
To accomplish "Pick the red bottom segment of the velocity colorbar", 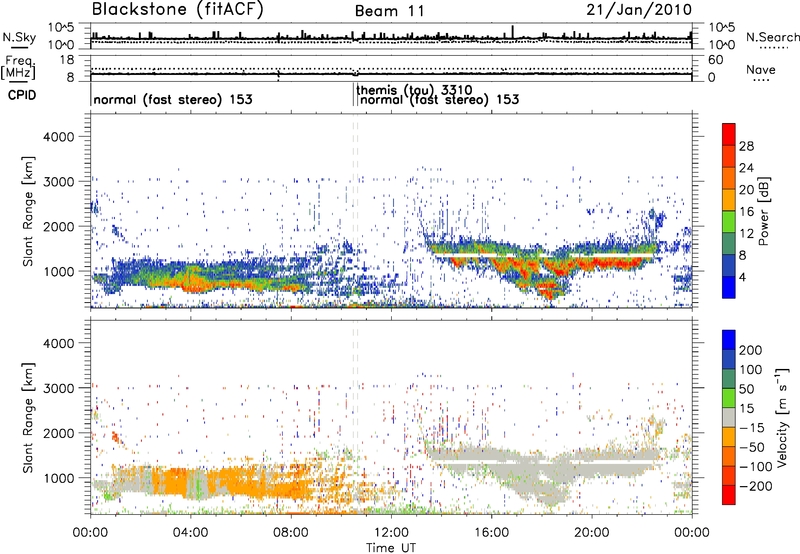I will (x=729, y=495).
